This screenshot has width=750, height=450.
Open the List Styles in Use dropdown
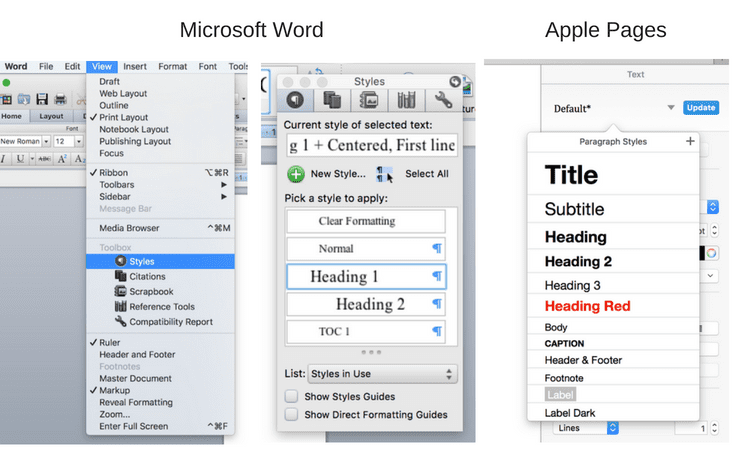pos(382,374)
